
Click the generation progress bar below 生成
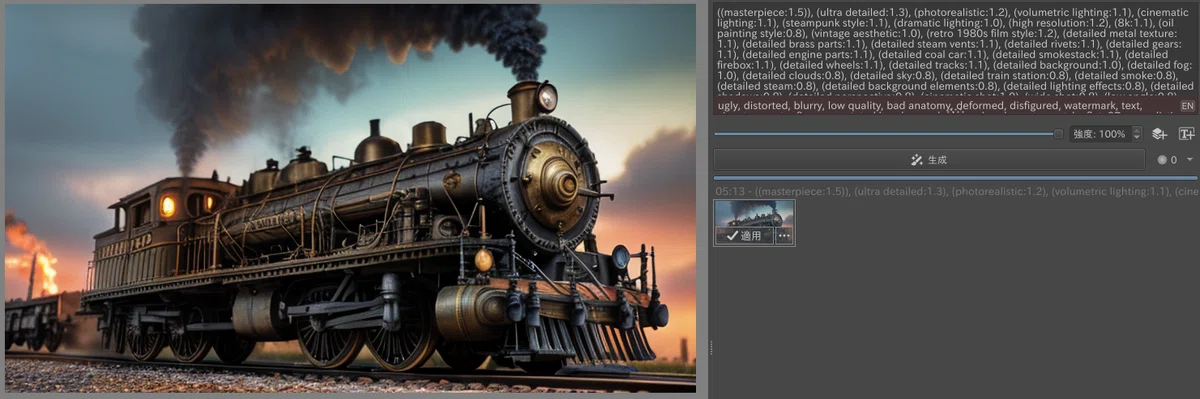(955, 177)
